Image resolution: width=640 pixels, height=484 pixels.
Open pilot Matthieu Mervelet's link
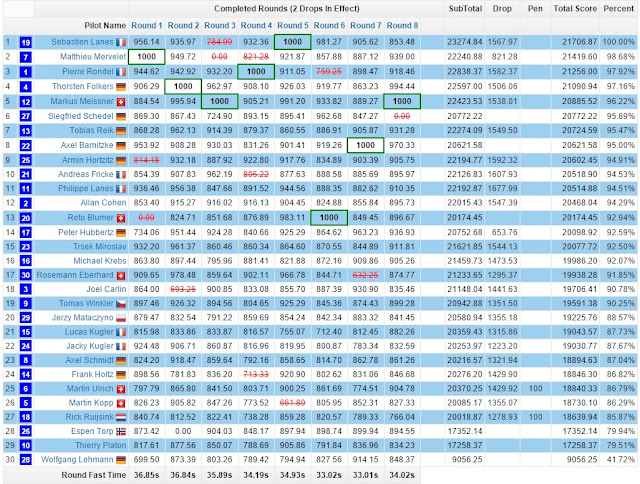tap(93, 57)
